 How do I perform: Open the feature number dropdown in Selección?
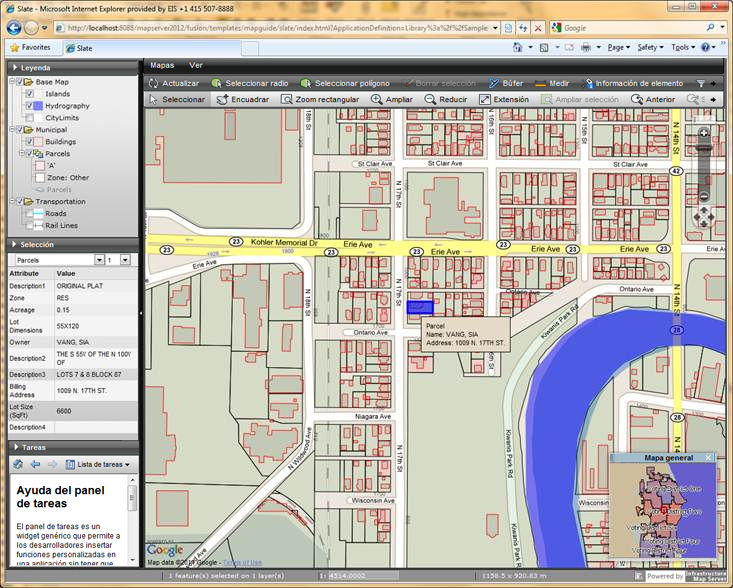125,260
